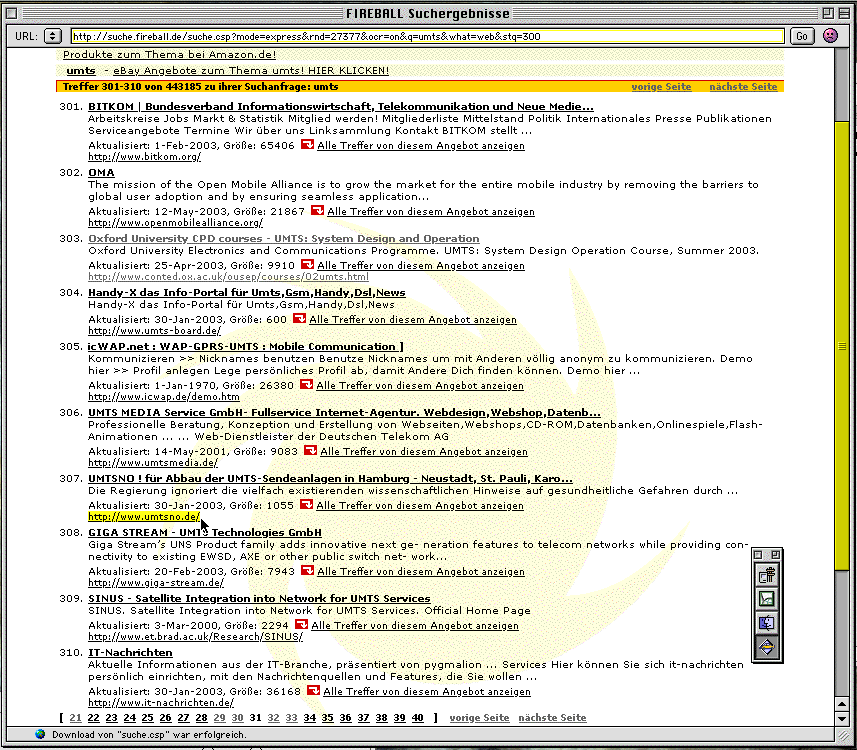The image size is (857, 750).
Task: Click the diamond browser icon in the floating palette
Action: pos(766,646)
